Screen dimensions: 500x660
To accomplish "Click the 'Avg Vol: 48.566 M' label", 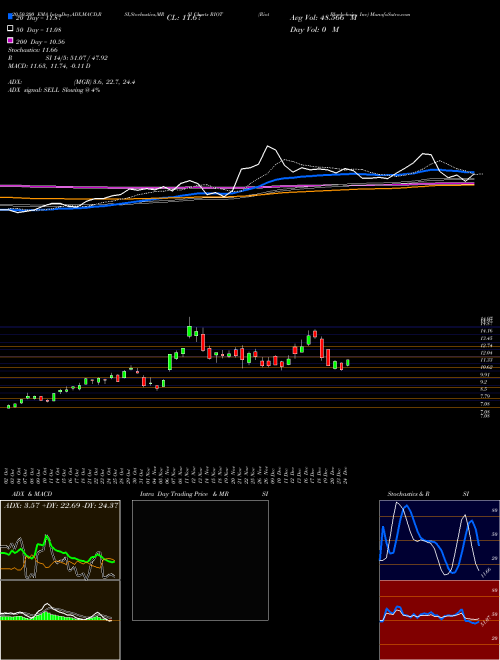I will (324, 18).
